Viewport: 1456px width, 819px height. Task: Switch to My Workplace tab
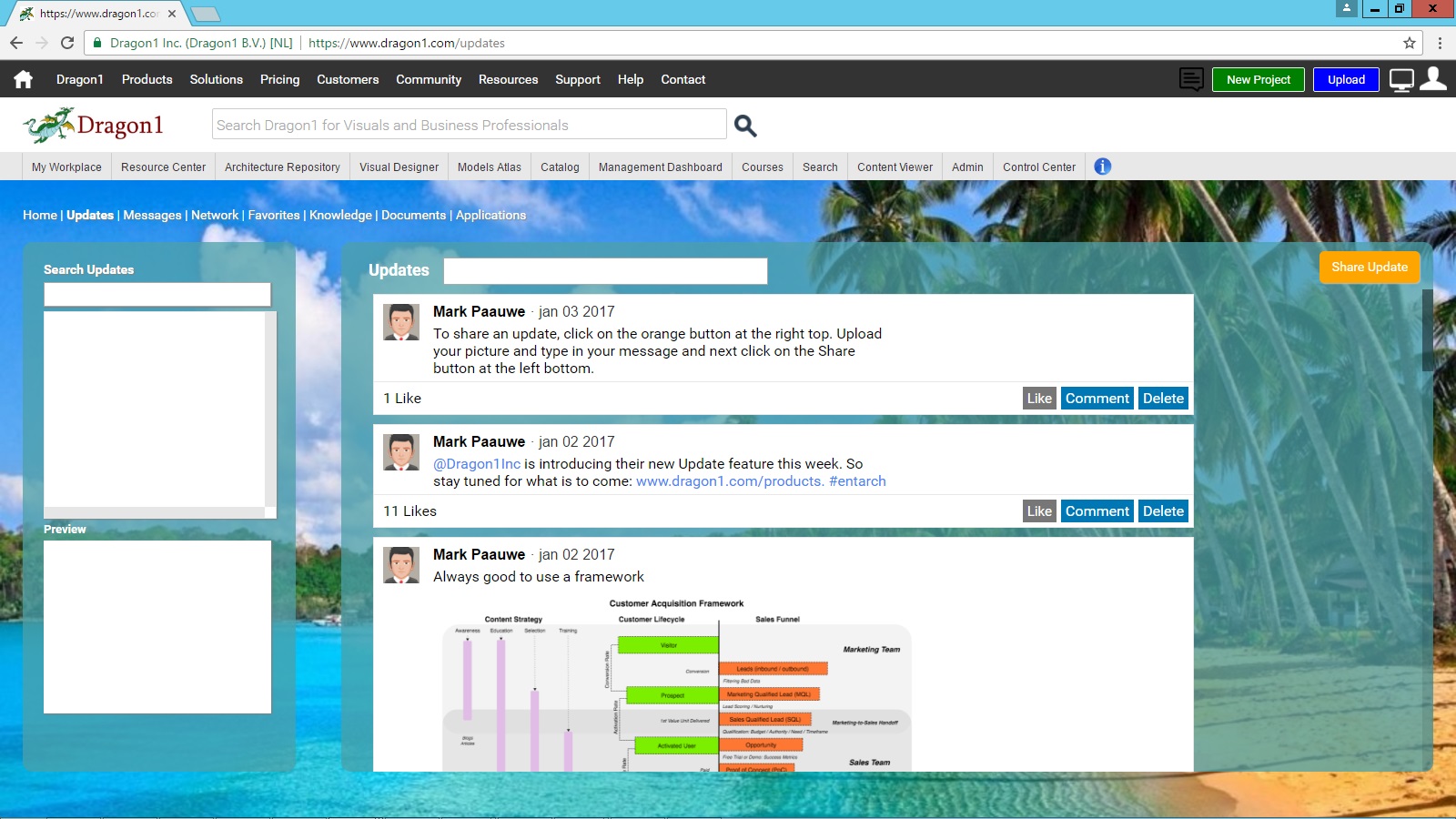tap(66, 167)
